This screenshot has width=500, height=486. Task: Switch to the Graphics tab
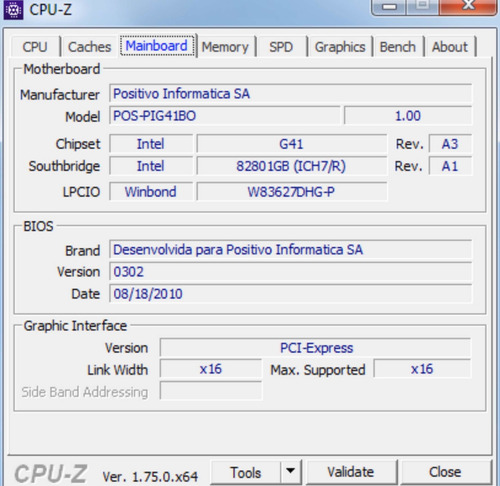(340, 47)
